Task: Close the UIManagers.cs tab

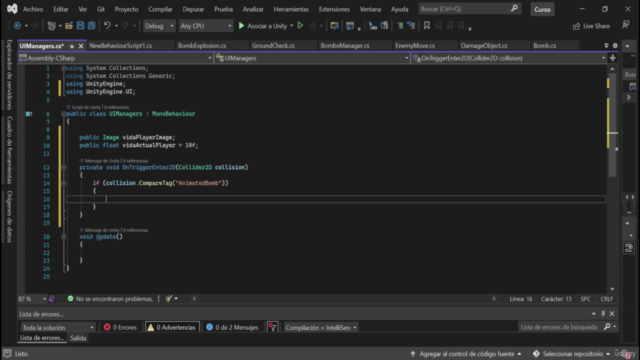Action: [x=81, y=46]
